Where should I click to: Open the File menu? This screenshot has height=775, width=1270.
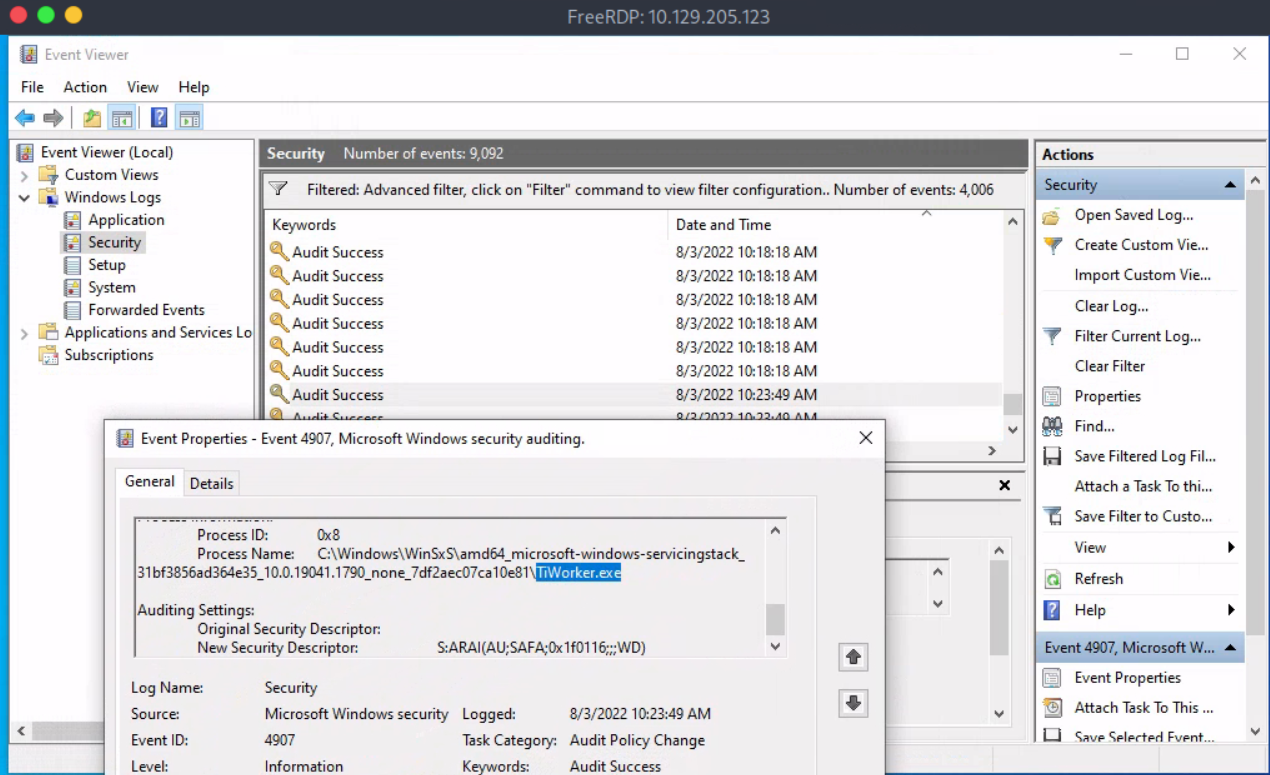point(32,87)
